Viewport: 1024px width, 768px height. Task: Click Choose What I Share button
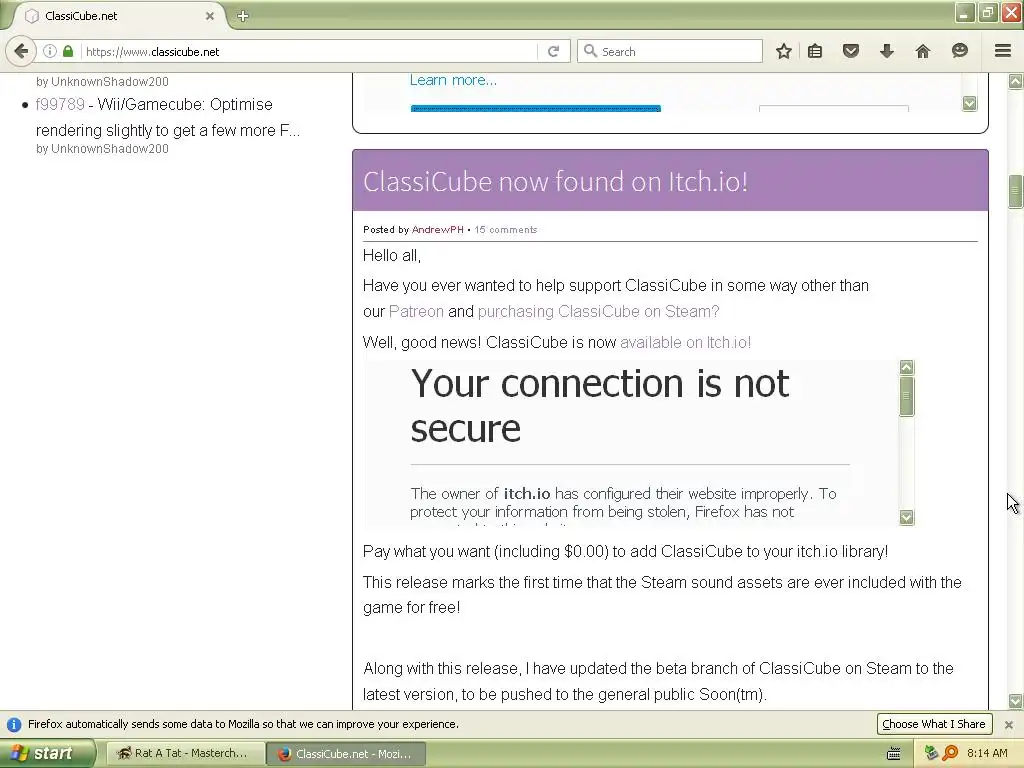coord(934,724)
